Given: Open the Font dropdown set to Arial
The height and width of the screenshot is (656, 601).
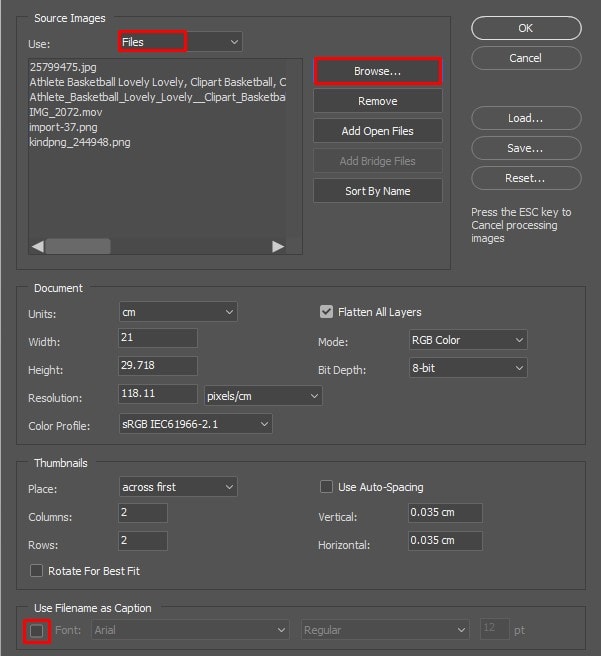Looking at the screenshot, I should [190, 630].
